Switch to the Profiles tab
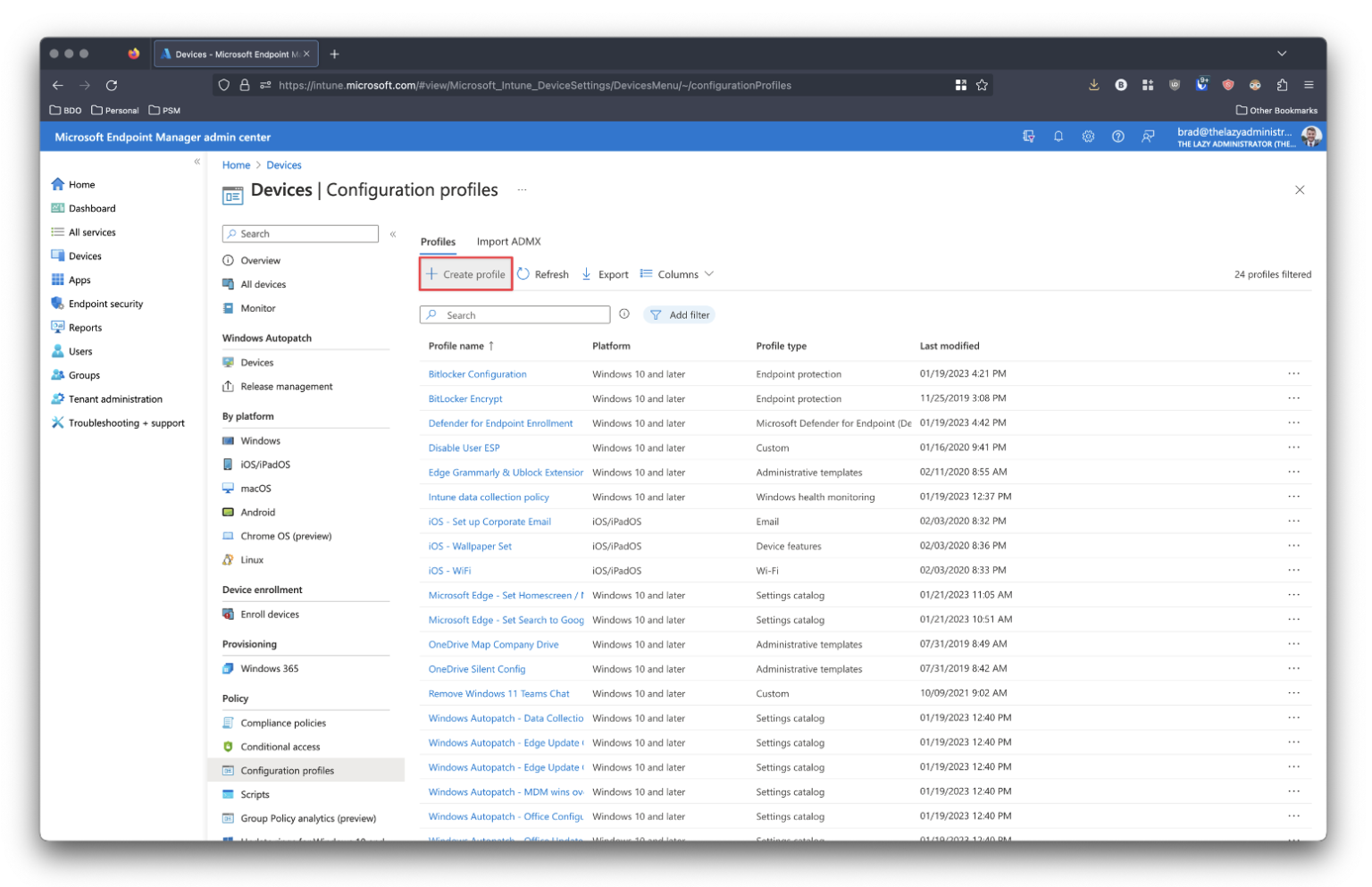 pyautogui.click(x=438, y=242)
